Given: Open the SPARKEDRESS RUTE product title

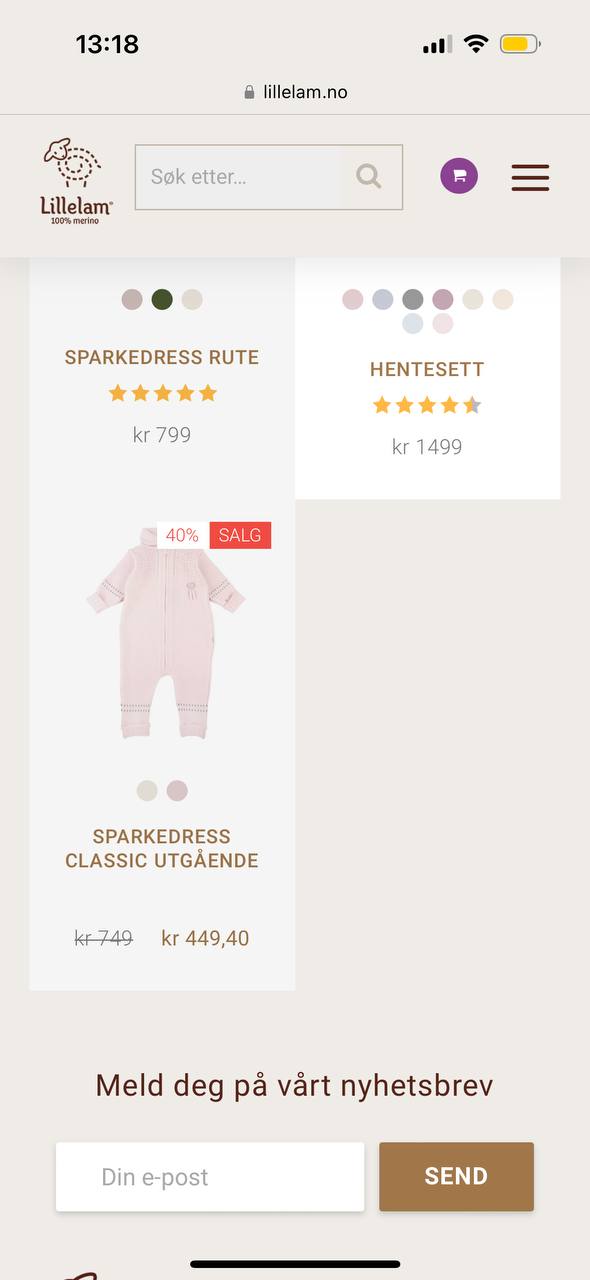Looking at the screenshot, I should (162, 357).
